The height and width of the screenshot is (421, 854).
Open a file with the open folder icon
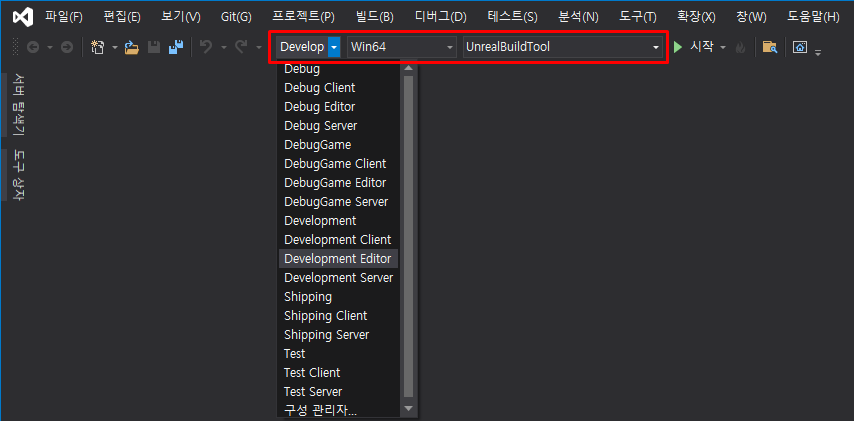pos(132,48)
